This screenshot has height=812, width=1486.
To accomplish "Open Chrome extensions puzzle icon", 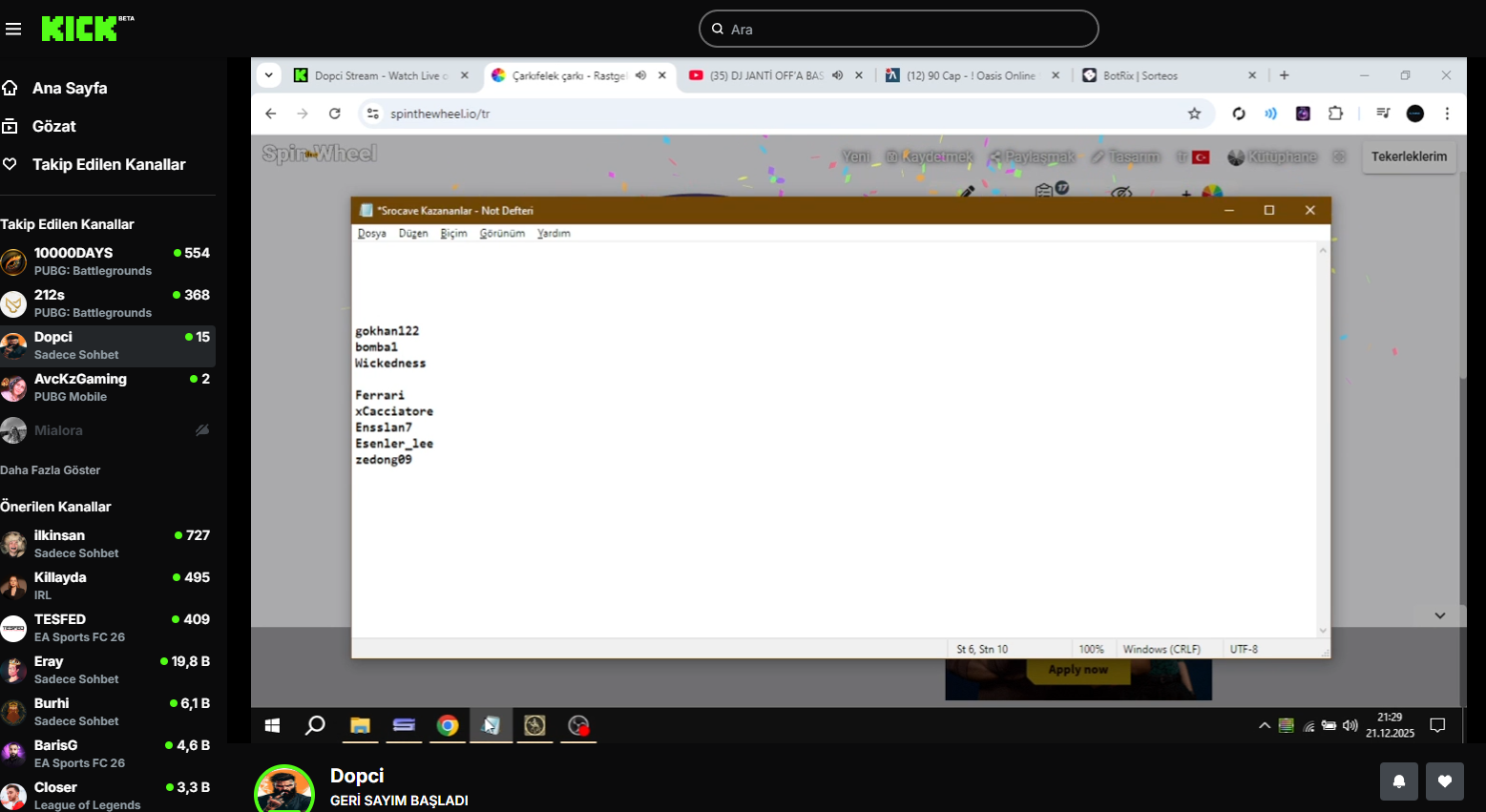I will [x=1335, y=114].
